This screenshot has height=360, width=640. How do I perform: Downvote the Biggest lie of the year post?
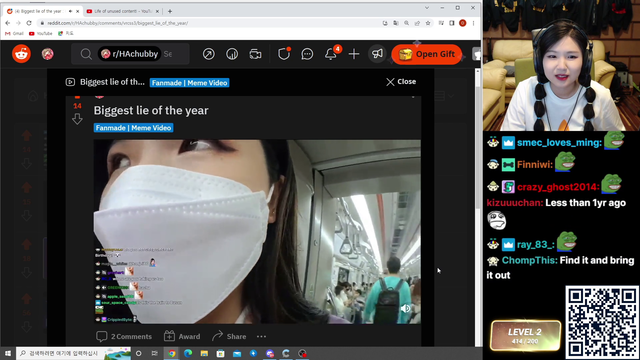point(77,119)
